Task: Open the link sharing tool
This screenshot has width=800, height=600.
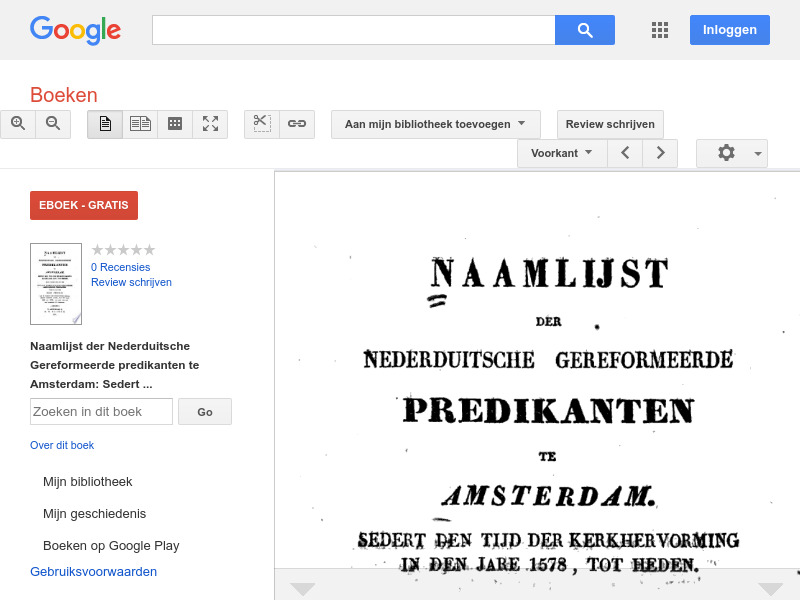Action: [296, 123]
